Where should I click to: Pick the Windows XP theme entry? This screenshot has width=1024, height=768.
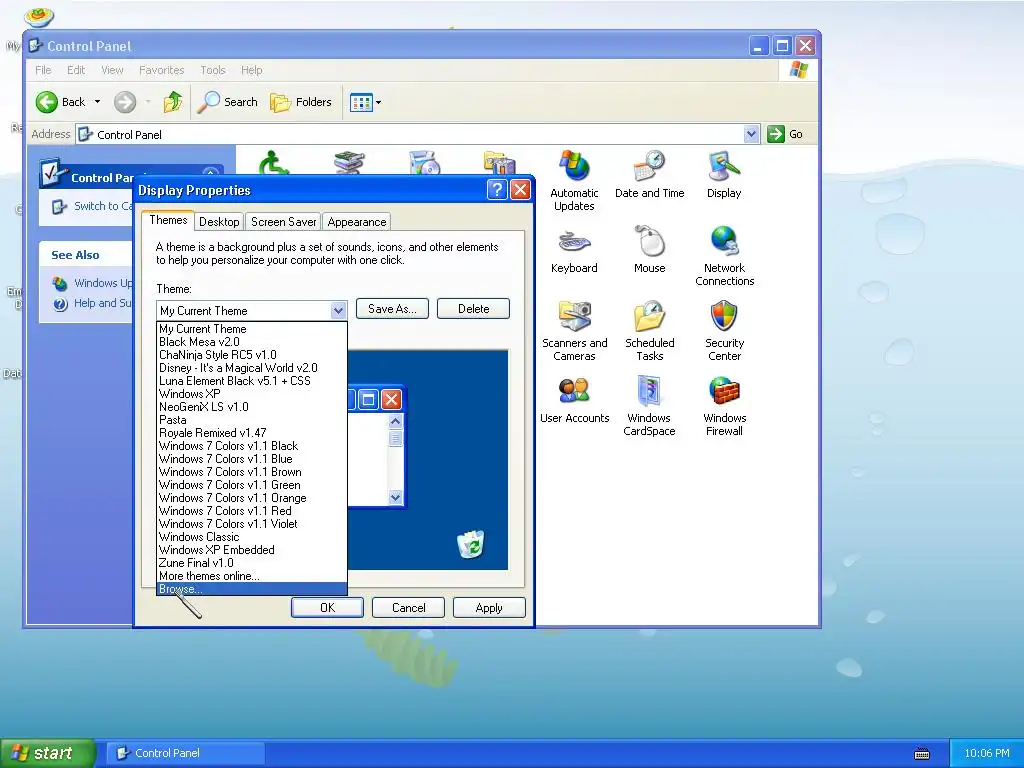click(252, 394)
